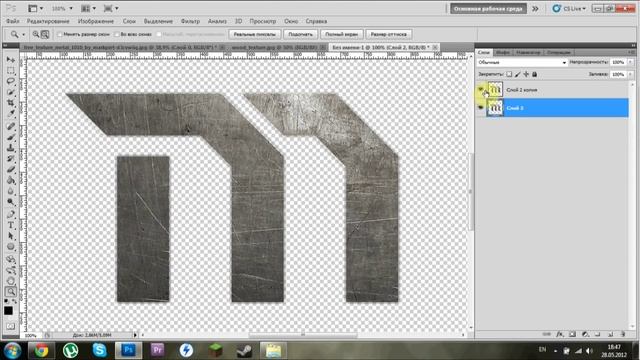Open the blend mode 'Обычные' dropdown
640x360 pixels.
[x=522, y=62]
